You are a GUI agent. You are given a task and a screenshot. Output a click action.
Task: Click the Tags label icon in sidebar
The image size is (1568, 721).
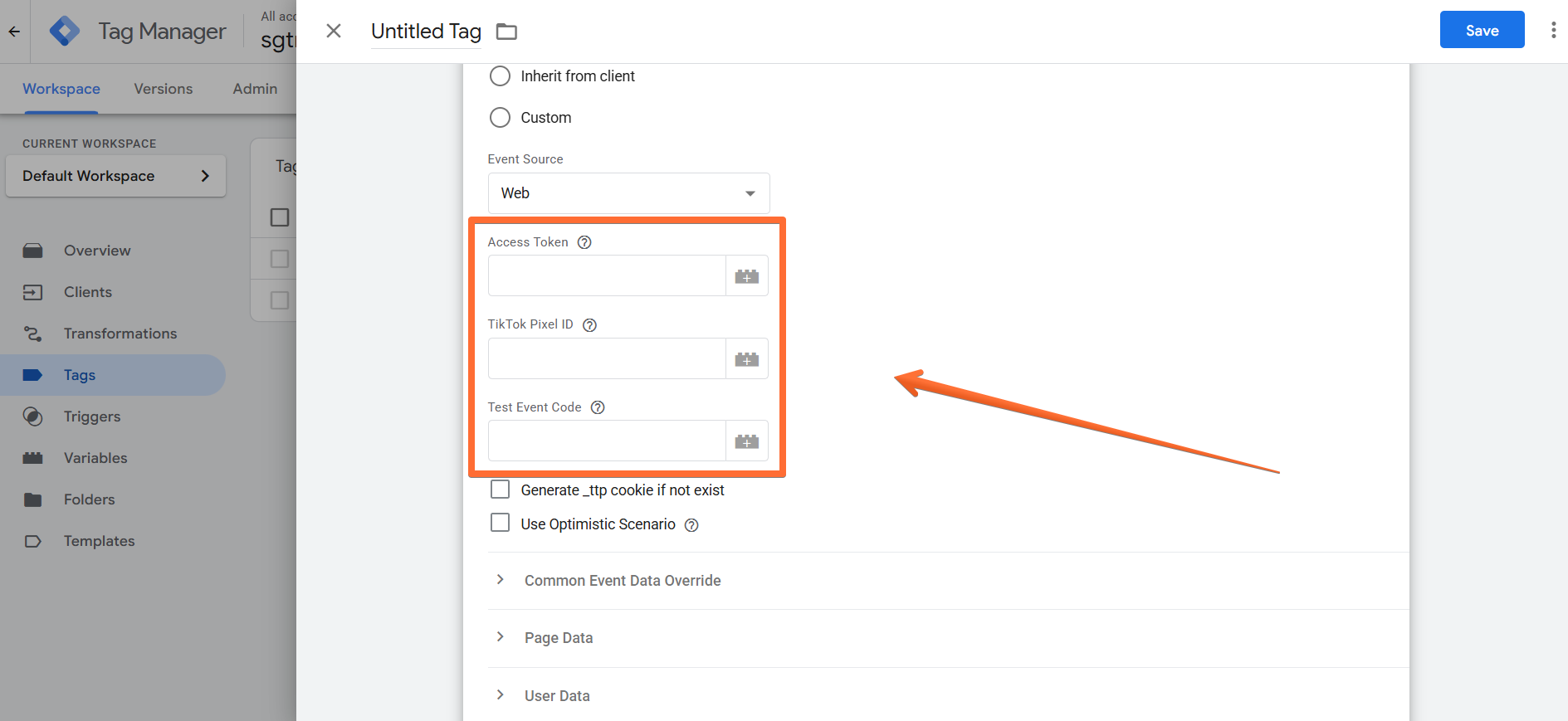pos(32,375)
